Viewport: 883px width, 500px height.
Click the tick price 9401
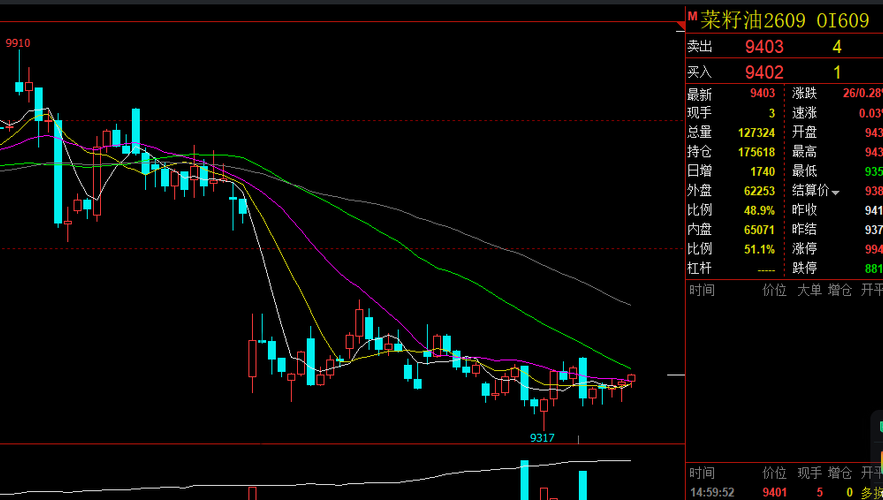pyautogui.click(x=775, y=493)
